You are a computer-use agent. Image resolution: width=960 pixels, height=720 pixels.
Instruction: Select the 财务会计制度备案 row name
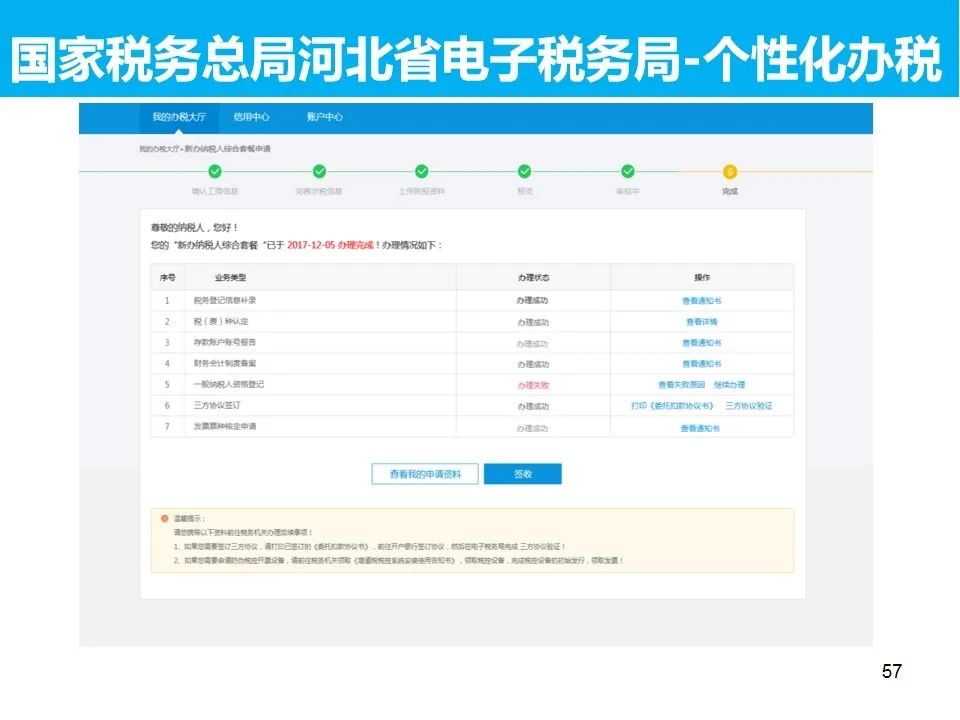tap(225, 363)
